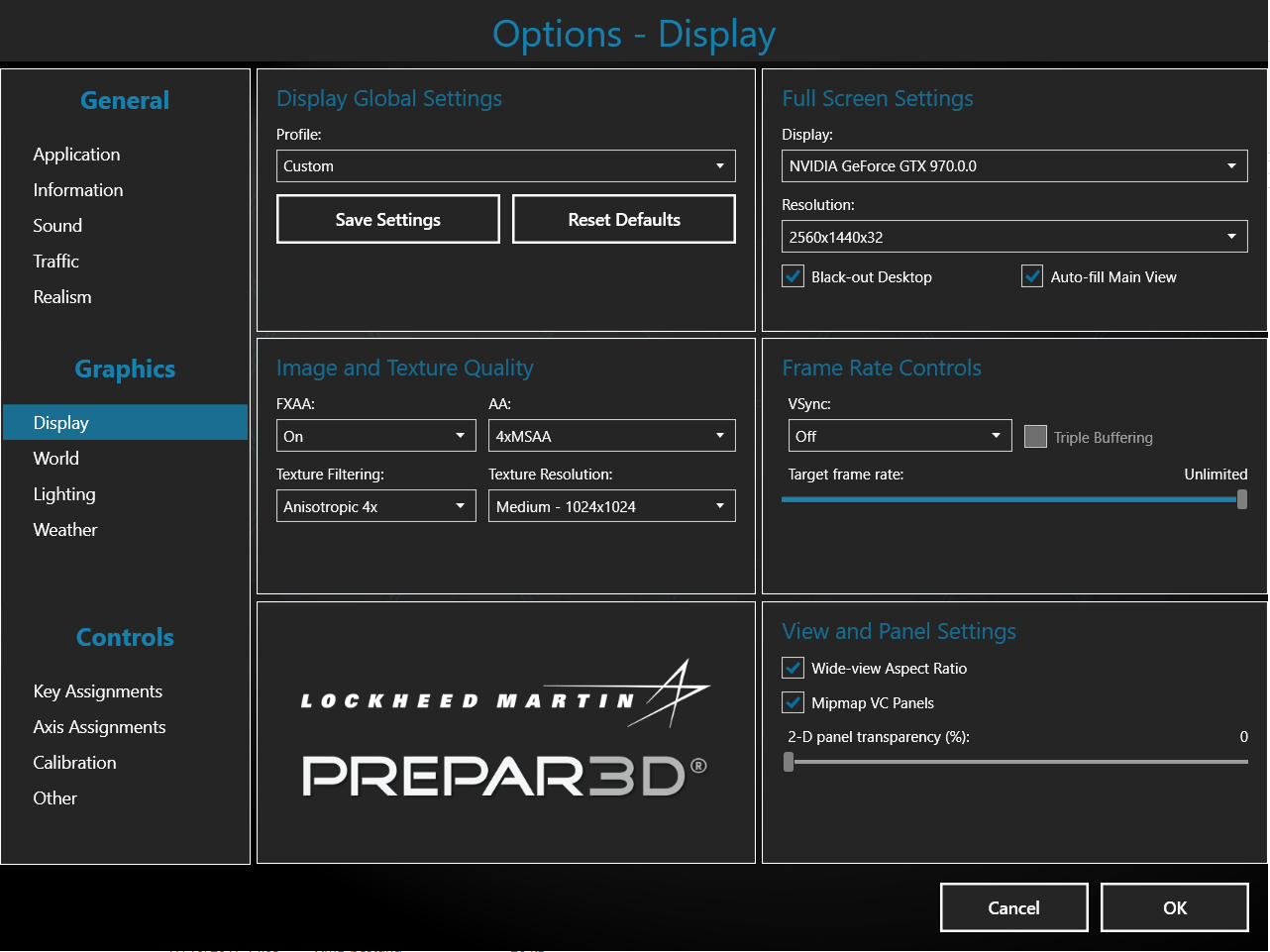Click the Unlimited frame rate value
The width and height of the screenshot is (1270, 952).
(x=1216, y=475)
